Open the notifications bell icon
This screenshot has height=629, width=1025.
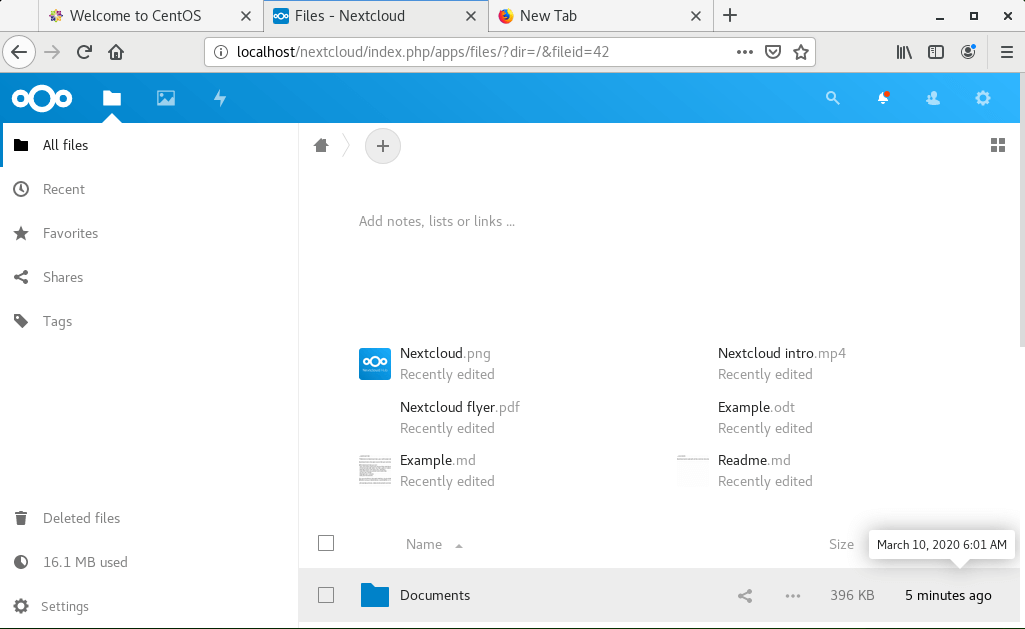click(883, 98)
